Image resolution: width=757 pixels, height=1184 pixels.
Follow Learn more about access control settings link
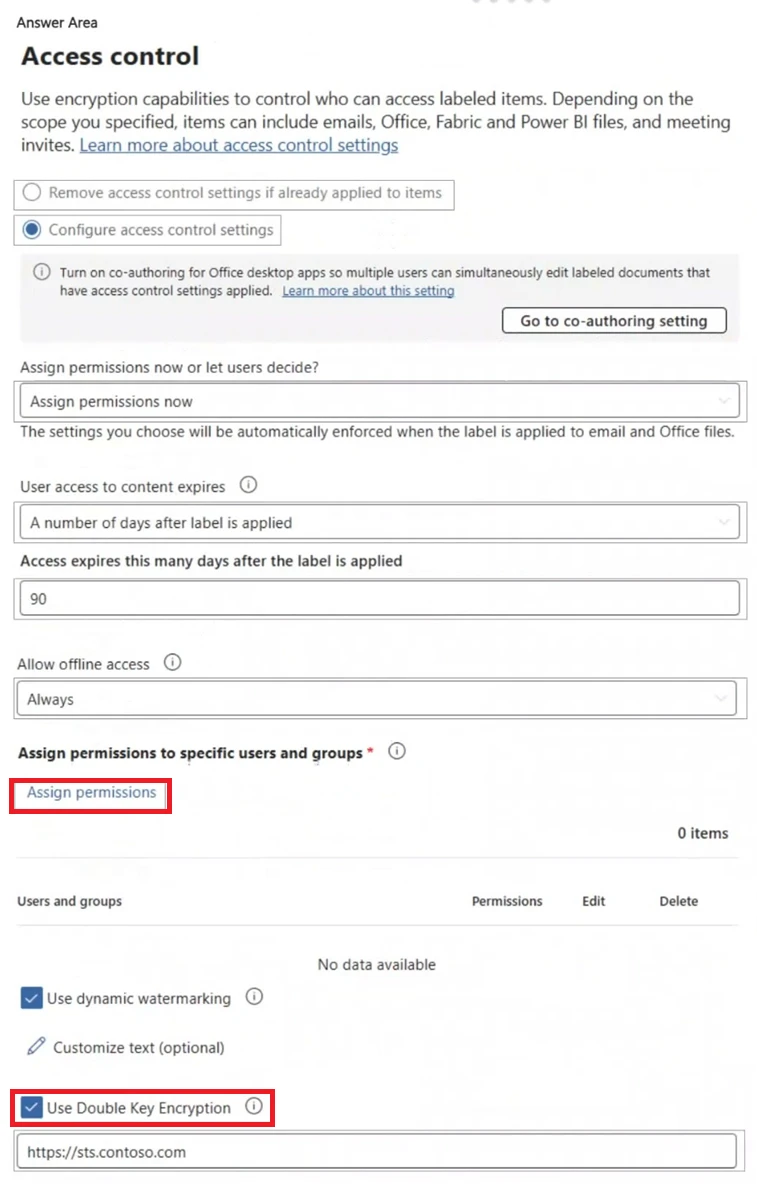tap(238, 145)
